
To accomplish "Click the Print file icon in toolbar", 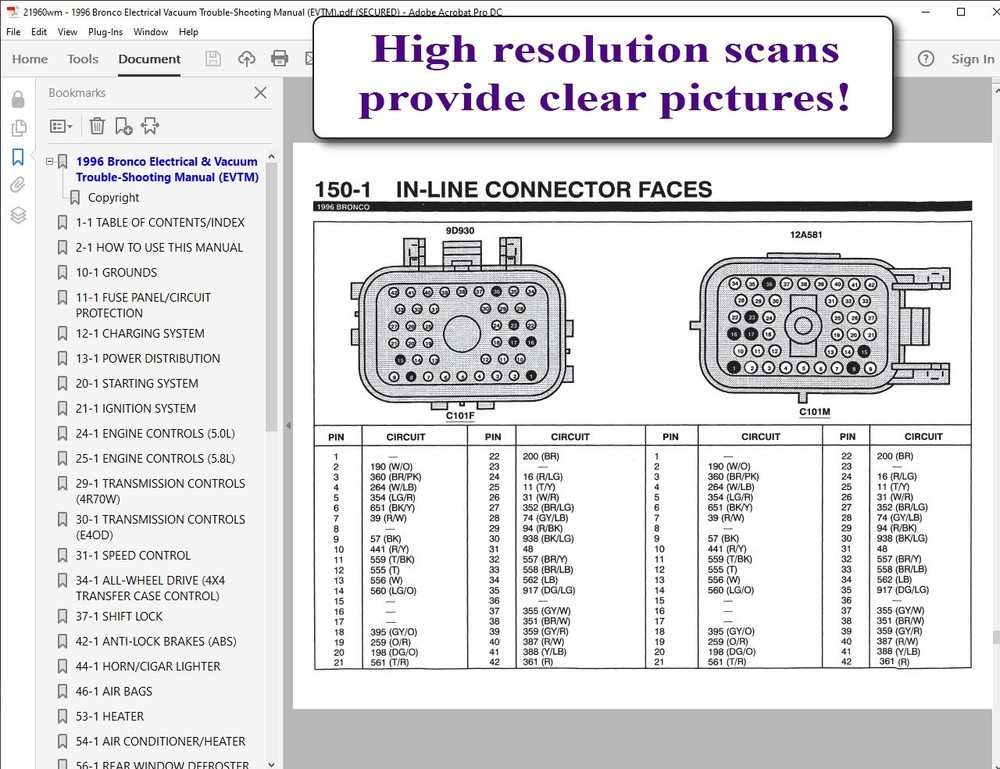I will tap(280, 59).
